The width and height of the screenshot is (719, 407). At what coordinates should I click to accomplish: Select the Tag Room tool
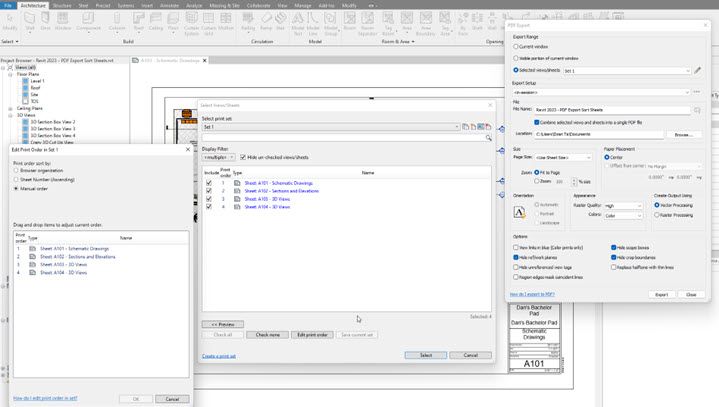click(x=388, y=24)
